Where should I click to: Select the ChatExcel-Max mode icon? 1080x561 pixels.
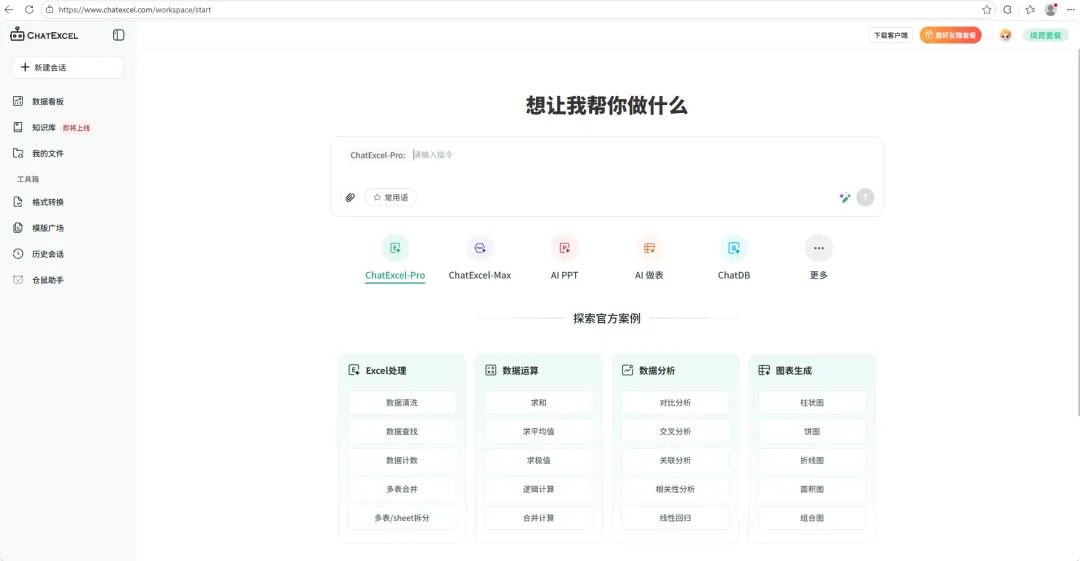point(479,248)
